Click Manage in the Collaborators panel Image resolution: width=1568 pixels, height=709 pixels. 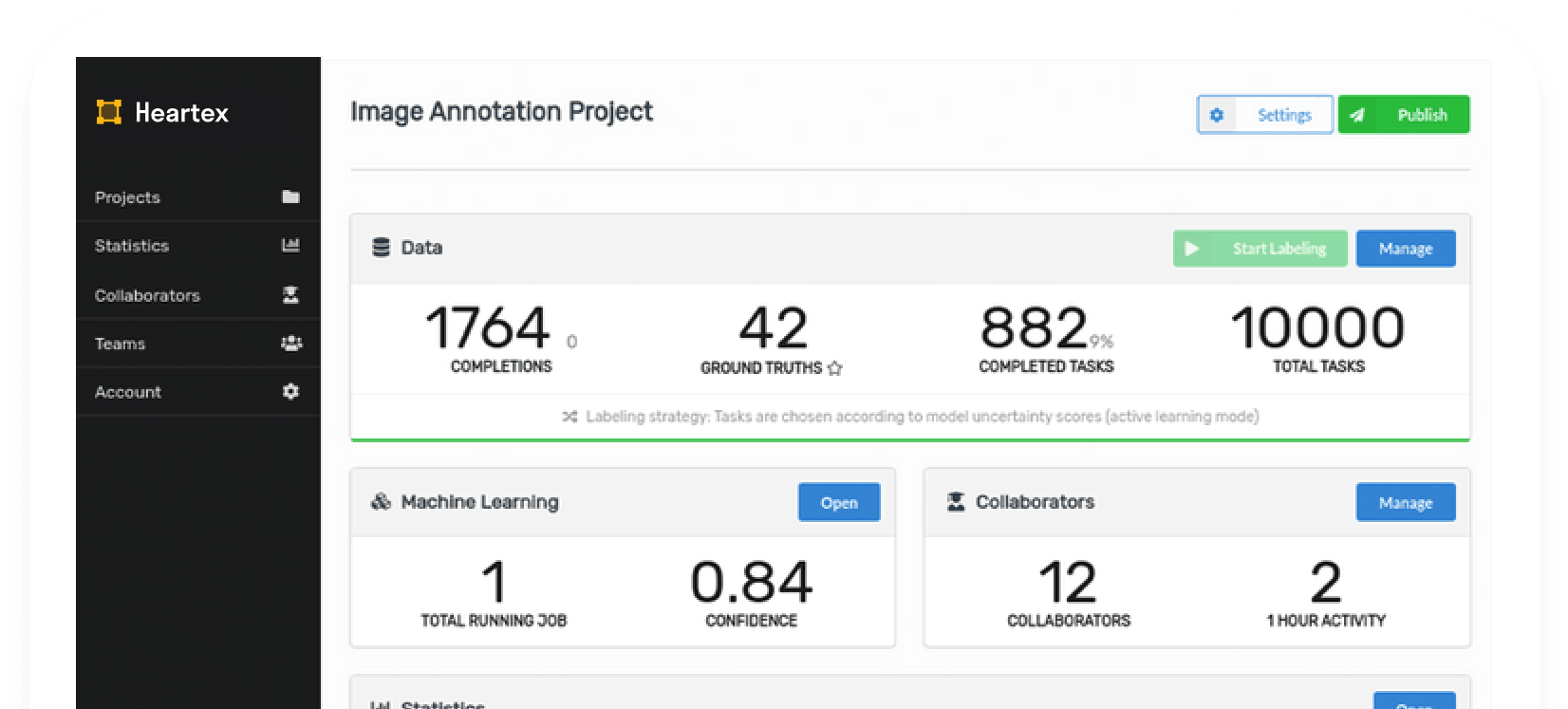tap(1405, 503)
